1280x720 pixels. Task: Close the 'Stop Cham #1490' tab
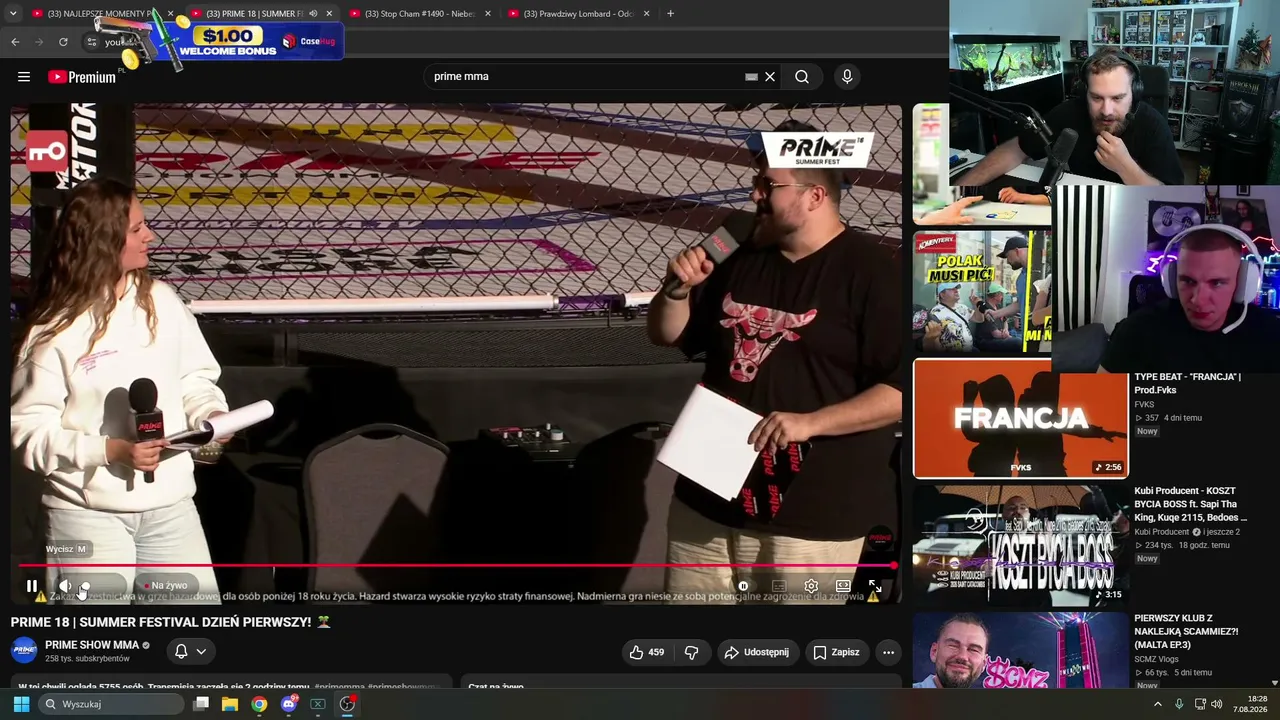[x=488, y=14]
